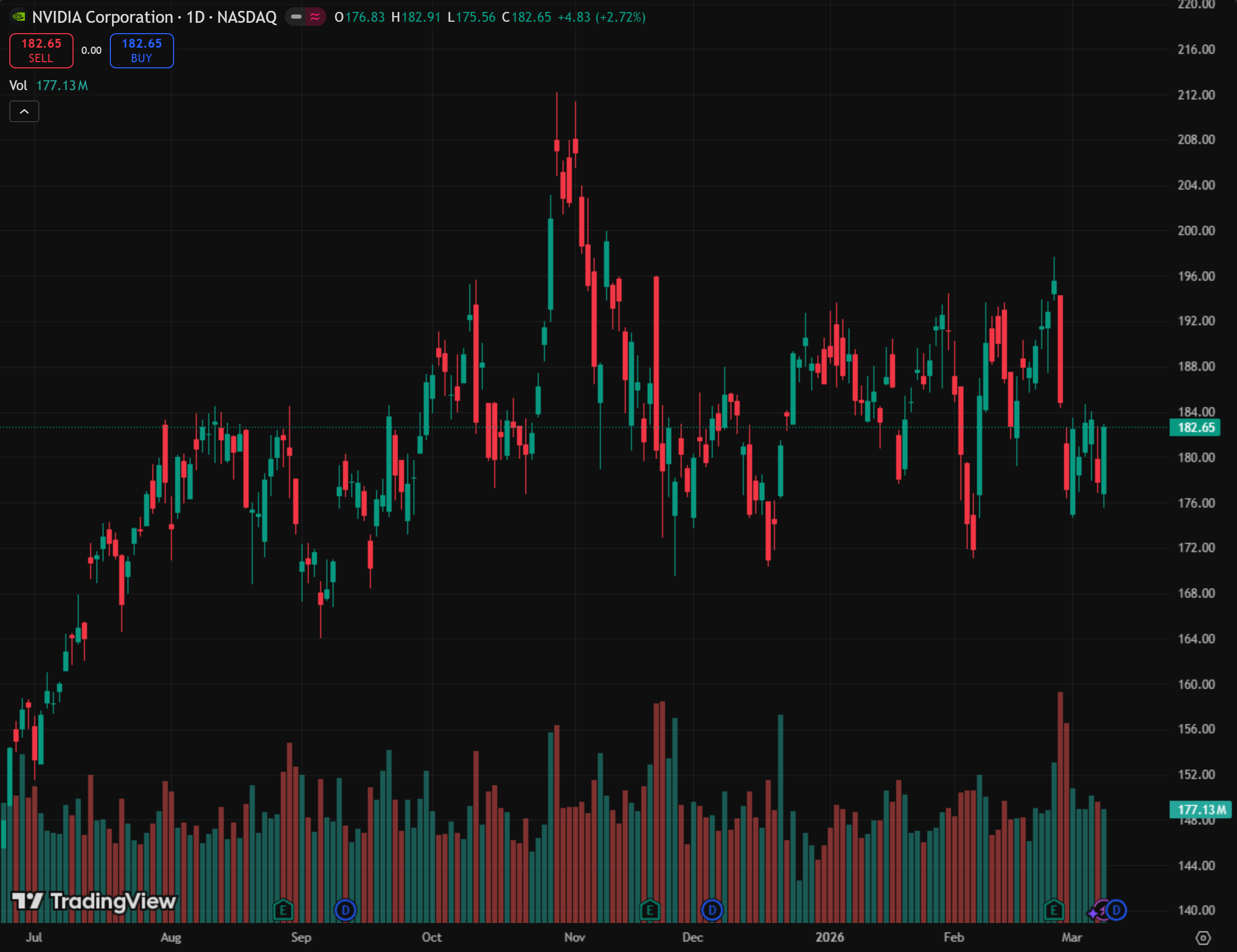Collapse the indicator legend with chevron

[24, 111]
